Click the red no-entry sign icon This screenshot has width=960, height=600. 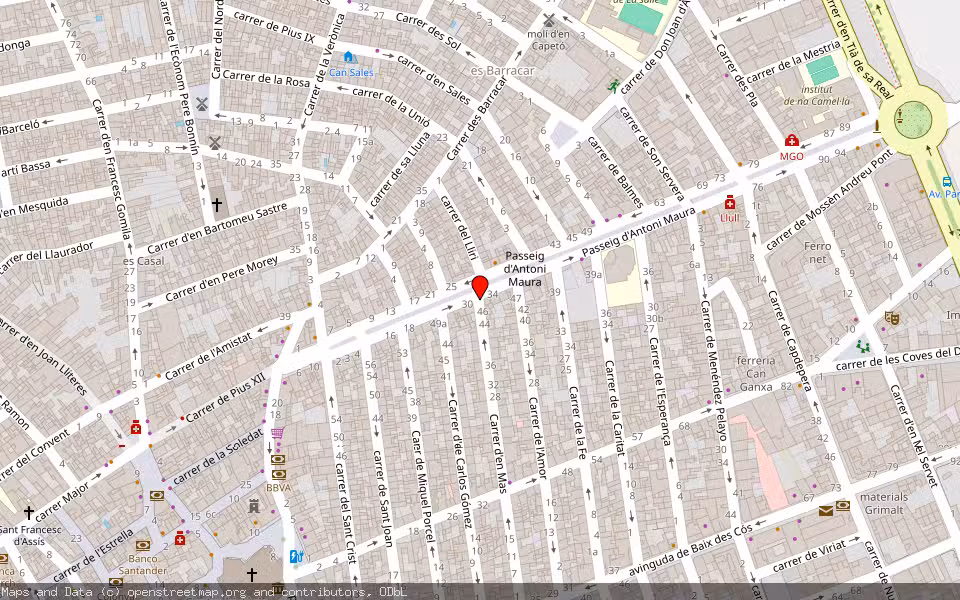pyautogui.click(x=121, y=446)
